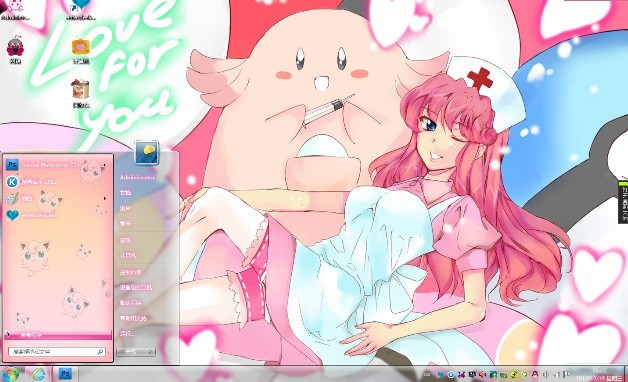628x382 pixels.
Task: Click the search magnifier icon
Action: 100,352
